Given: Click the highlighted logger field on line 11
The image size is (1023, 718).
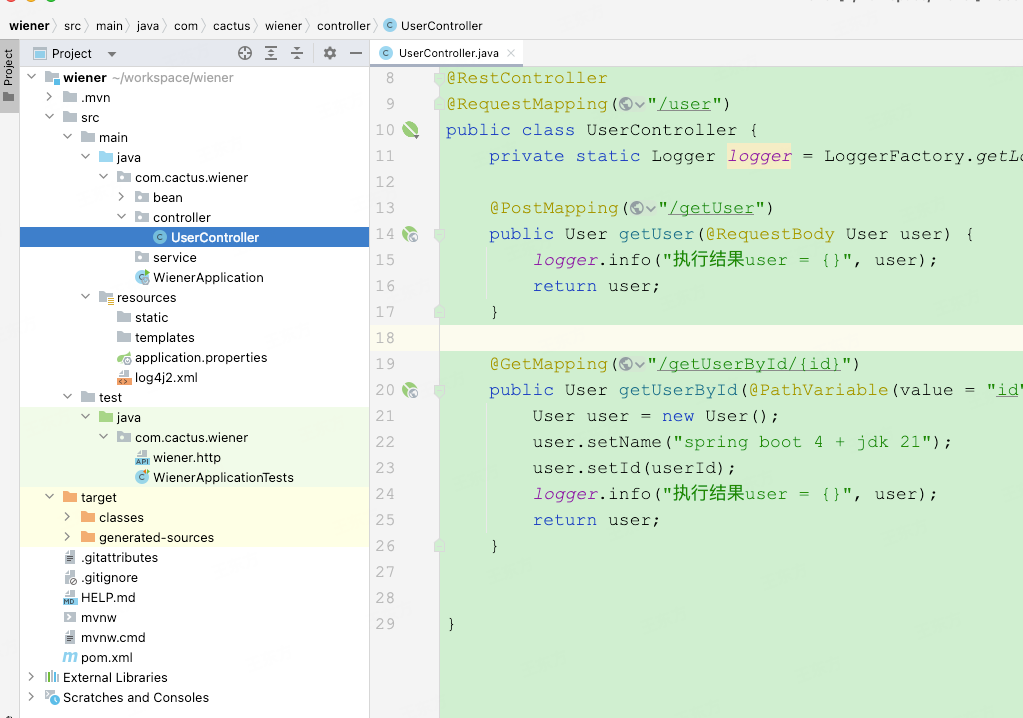Looking at the screenshot, I should point(759,156).
